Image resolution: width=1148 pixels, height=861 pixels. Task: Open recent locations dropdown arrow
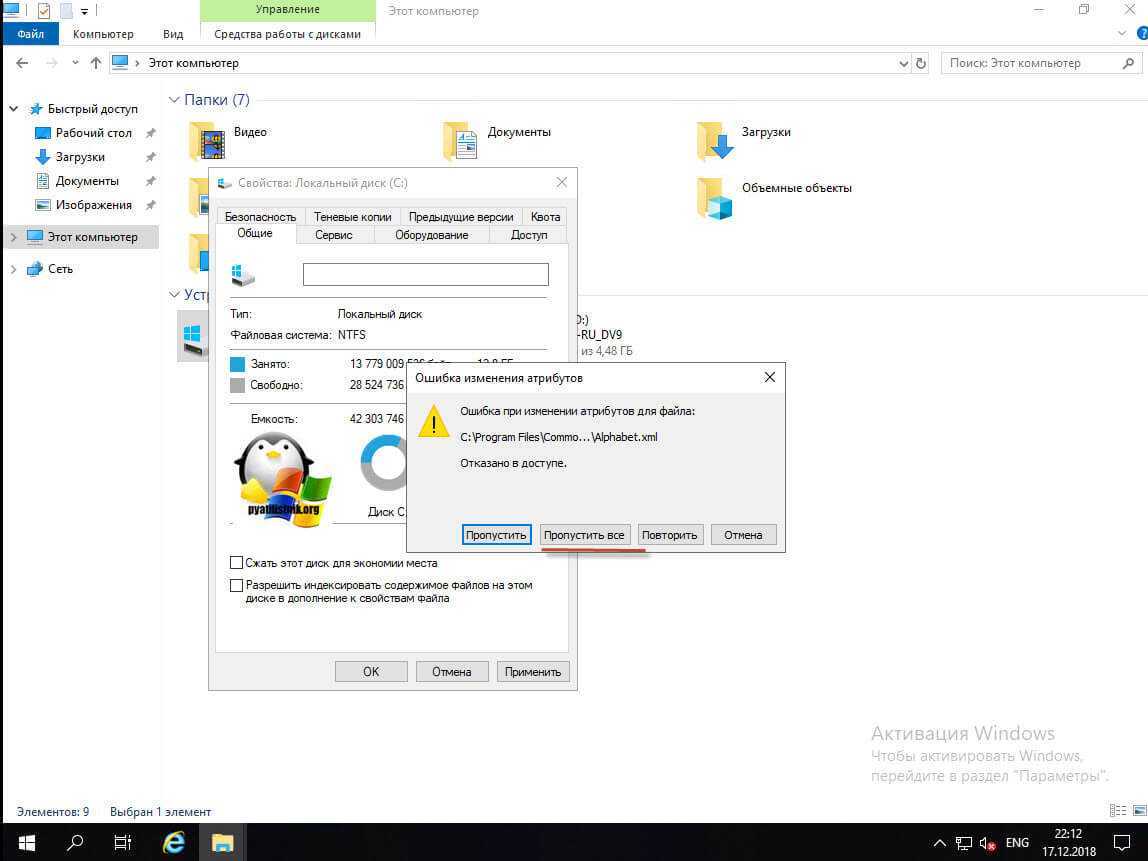pyautogui.click(x=75, y=63)
